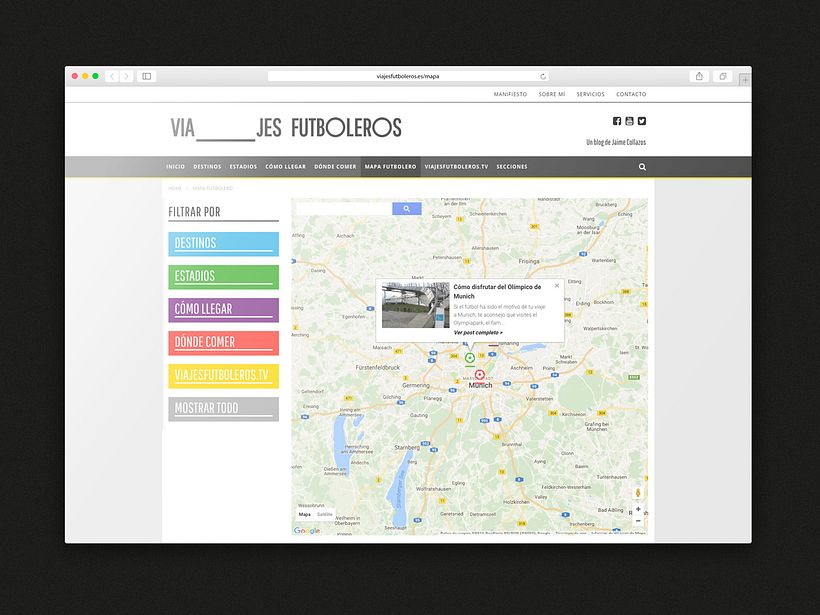Open the Servicios top link
820x615 pixels.
tap(590, 94)
